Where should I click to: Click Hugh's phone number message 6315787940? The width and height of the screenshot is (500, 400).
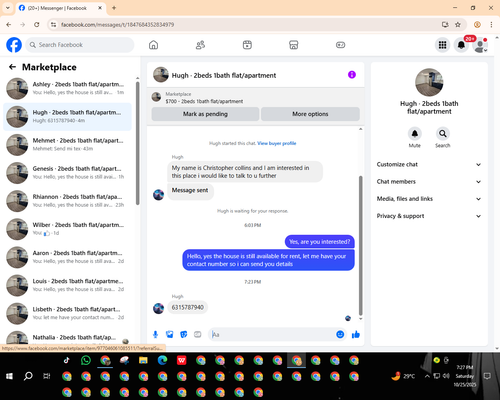pyautogui.click(x=188, y=307)
